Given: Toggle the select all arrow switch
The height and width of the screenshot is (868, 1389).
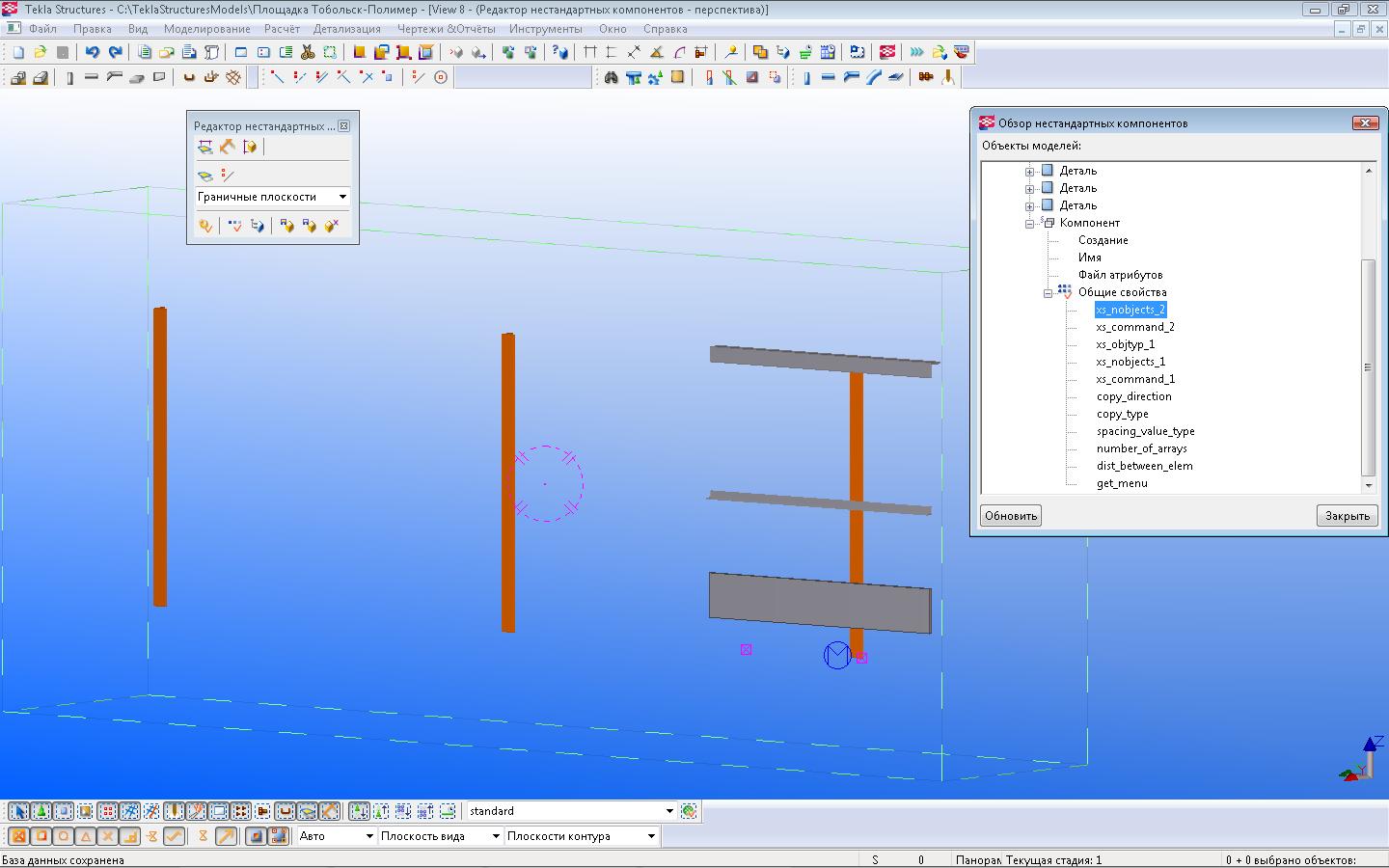Looking at the screenshot, I should (x=18, y=811).
